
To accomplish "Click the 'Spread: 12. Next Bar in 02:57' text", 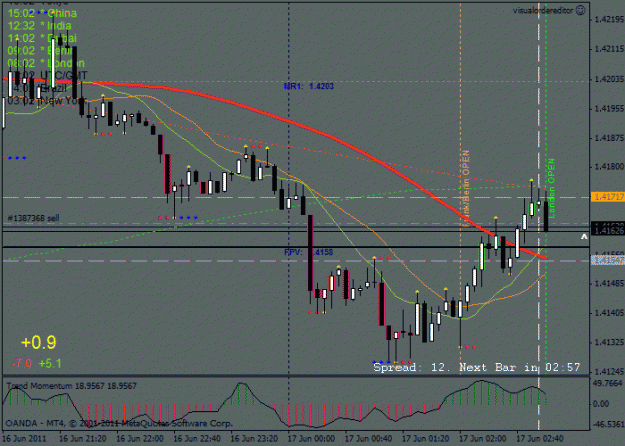I will (477, 367).
